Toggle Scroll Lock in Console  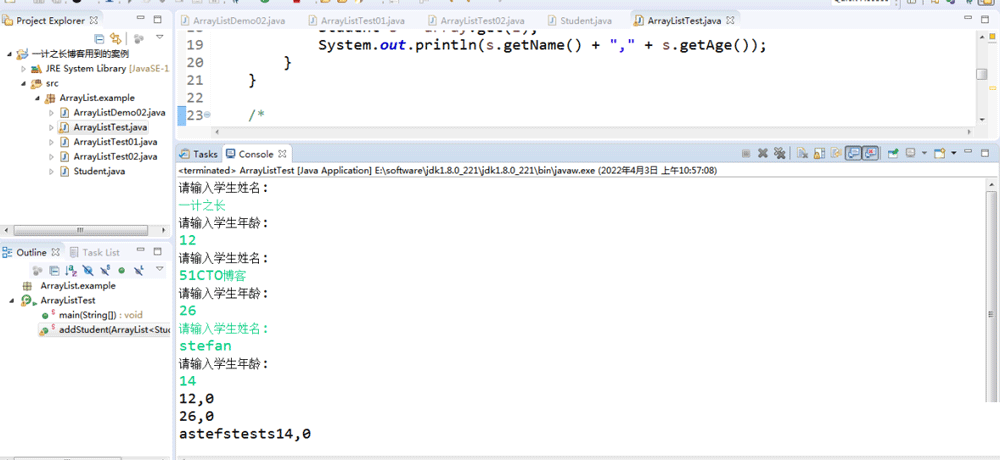click(818, 154)
